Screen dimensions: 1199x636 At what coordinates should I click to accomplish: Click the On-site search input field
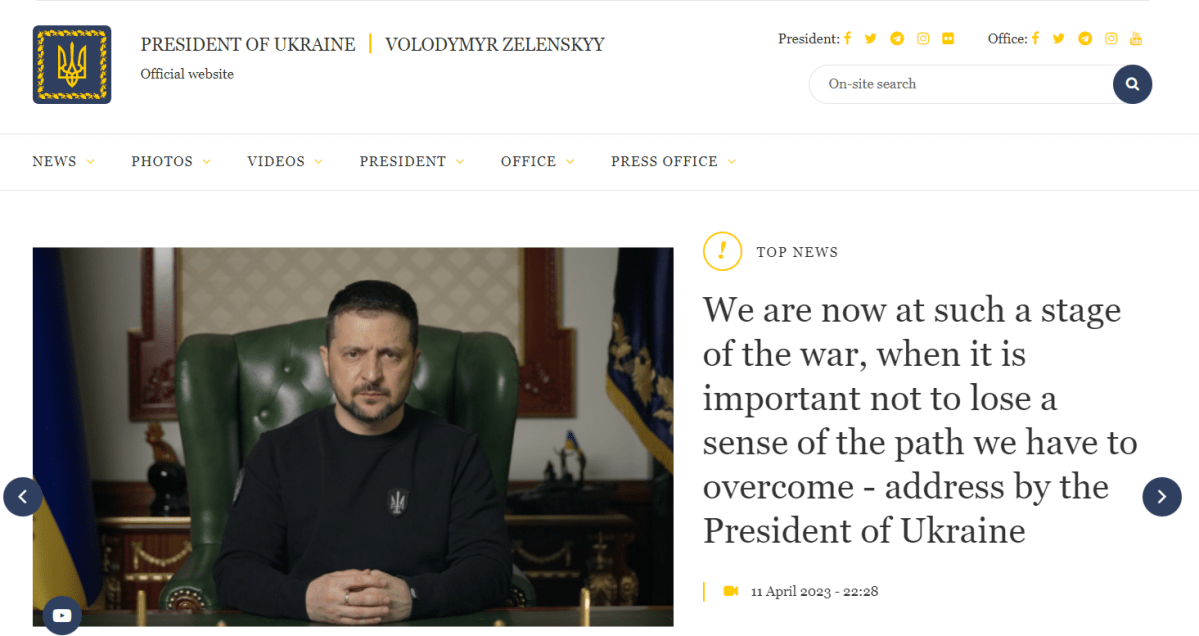tap(962, 84)
